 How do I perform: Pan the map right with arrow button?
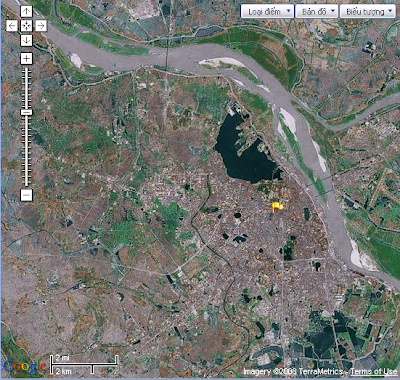(41, 26)
